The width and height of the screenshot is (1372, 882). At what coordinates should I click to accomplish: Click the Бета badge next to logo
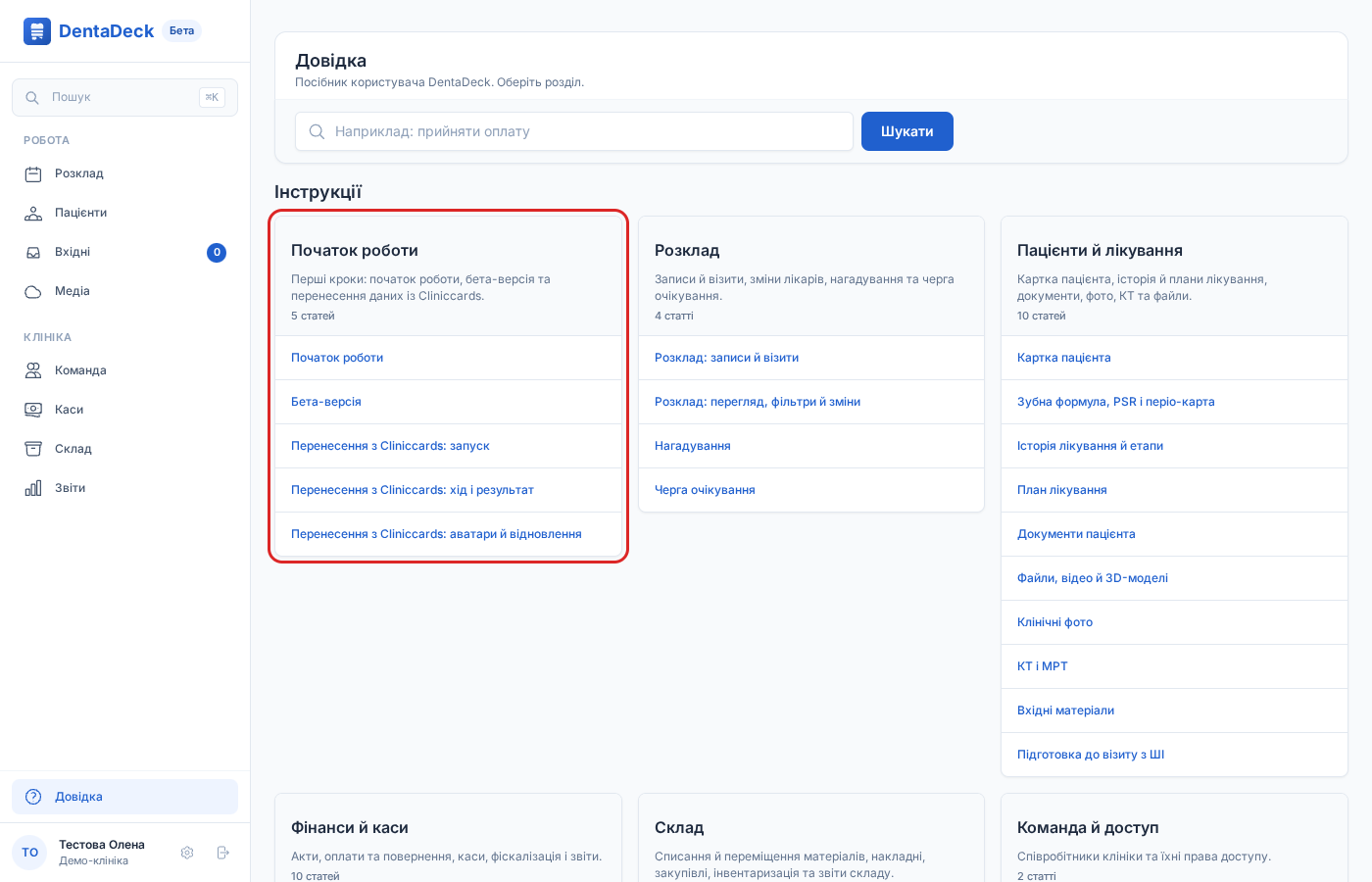click(x=181, y=31)
